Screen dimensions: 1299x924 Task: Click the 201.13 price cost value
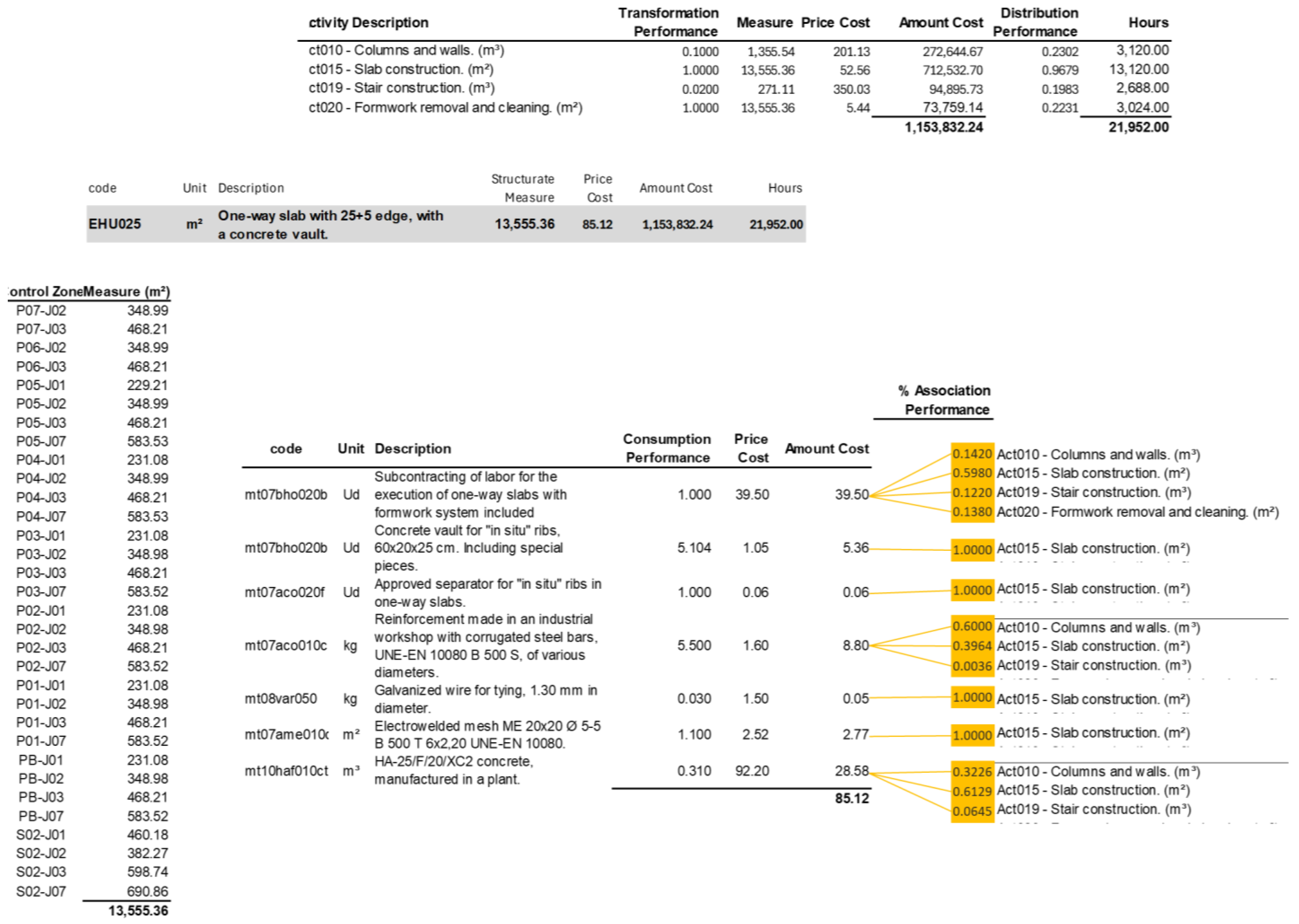852,51
